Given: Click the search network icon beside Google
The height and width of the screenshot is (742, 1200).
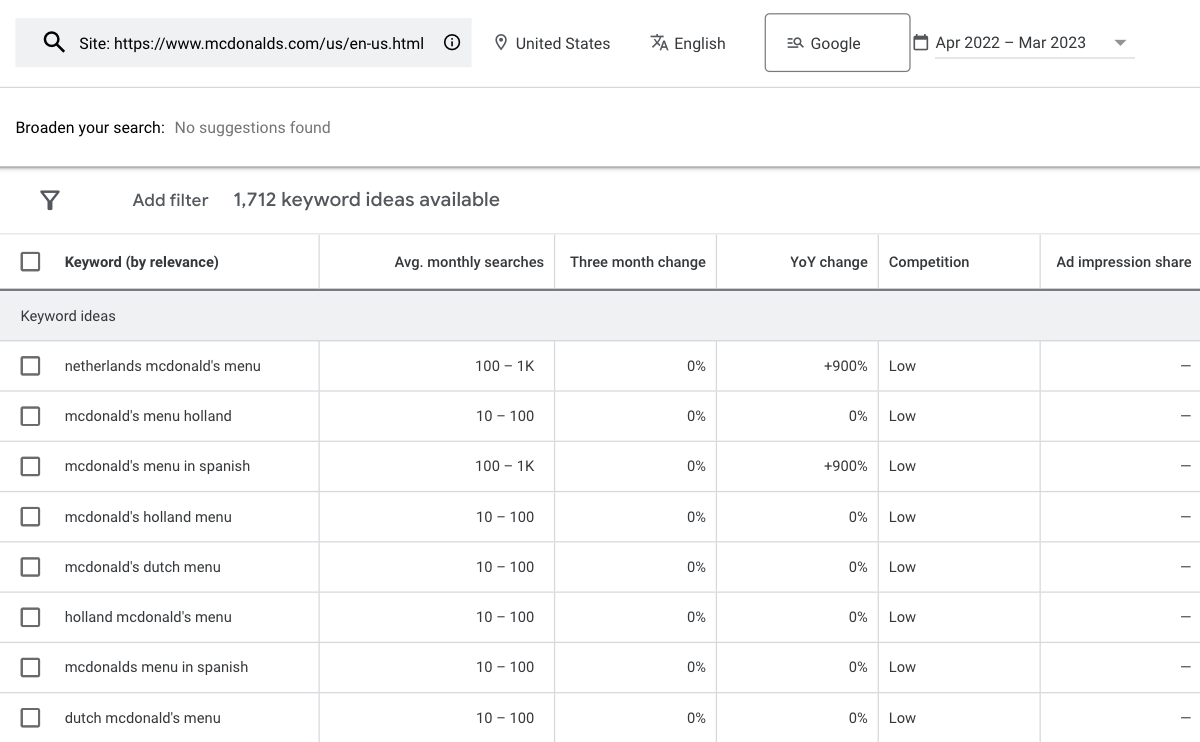Looking at the screenshot, I should click(x=795, y=43).
